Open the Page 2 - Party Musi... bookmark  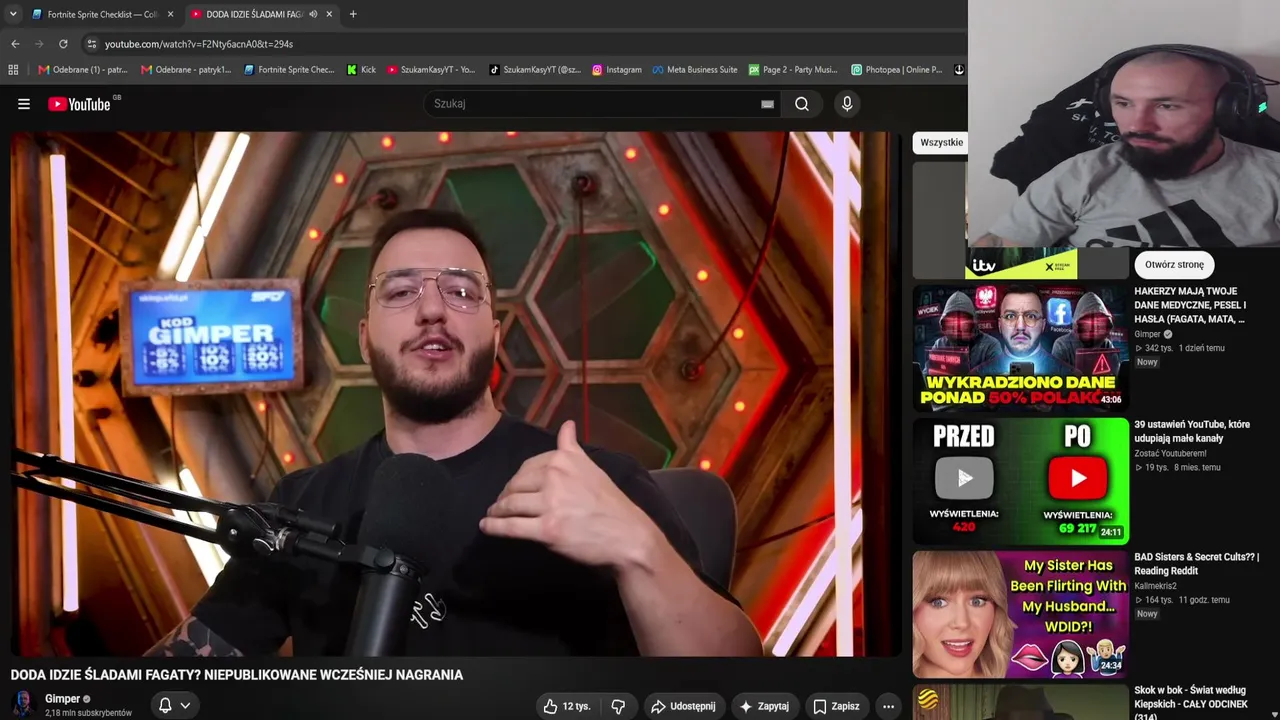[x=793, y=70]
